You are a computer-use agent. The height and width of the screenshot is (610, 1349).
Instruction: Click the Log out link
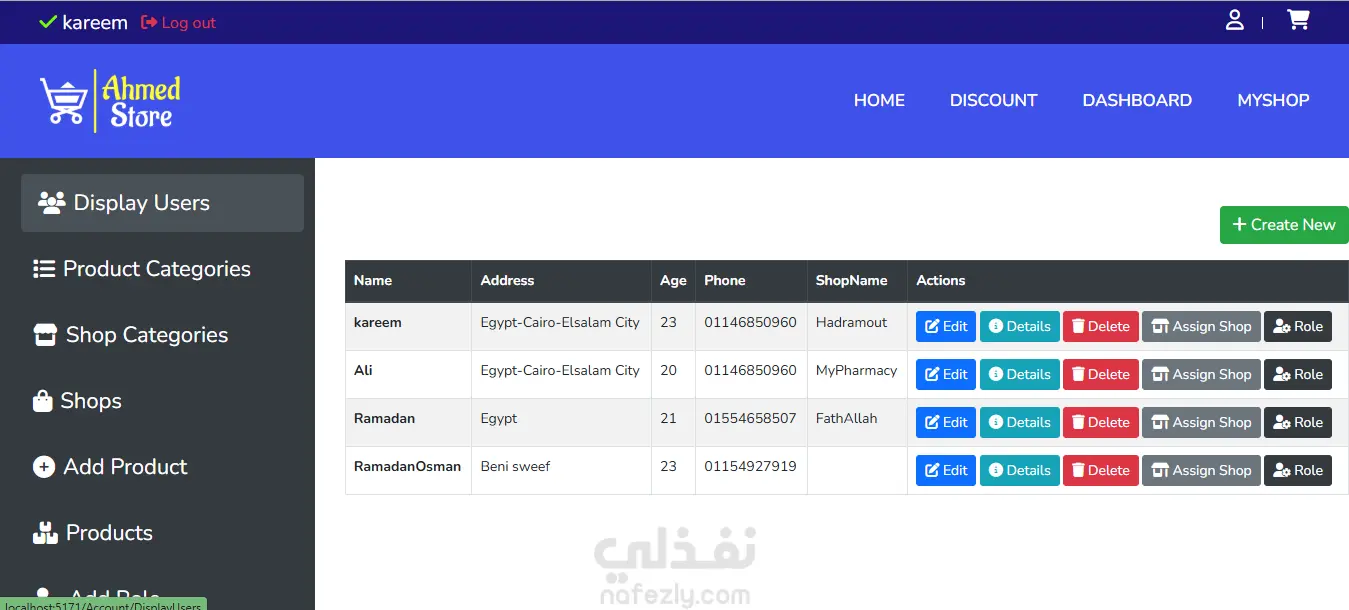point(179,22)
